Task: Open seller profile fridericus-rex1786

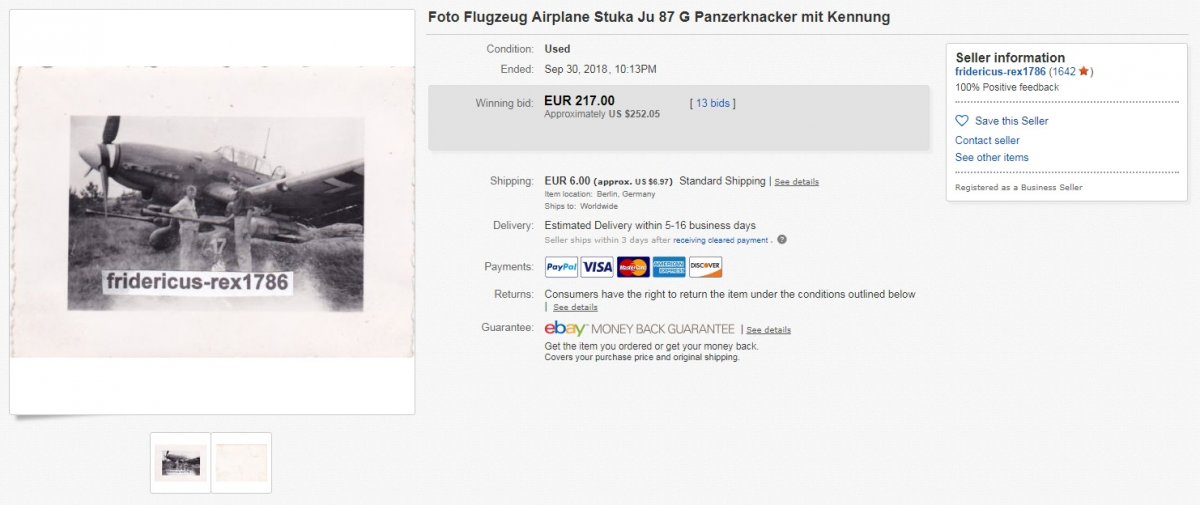Action: [x=1000, y=72]
